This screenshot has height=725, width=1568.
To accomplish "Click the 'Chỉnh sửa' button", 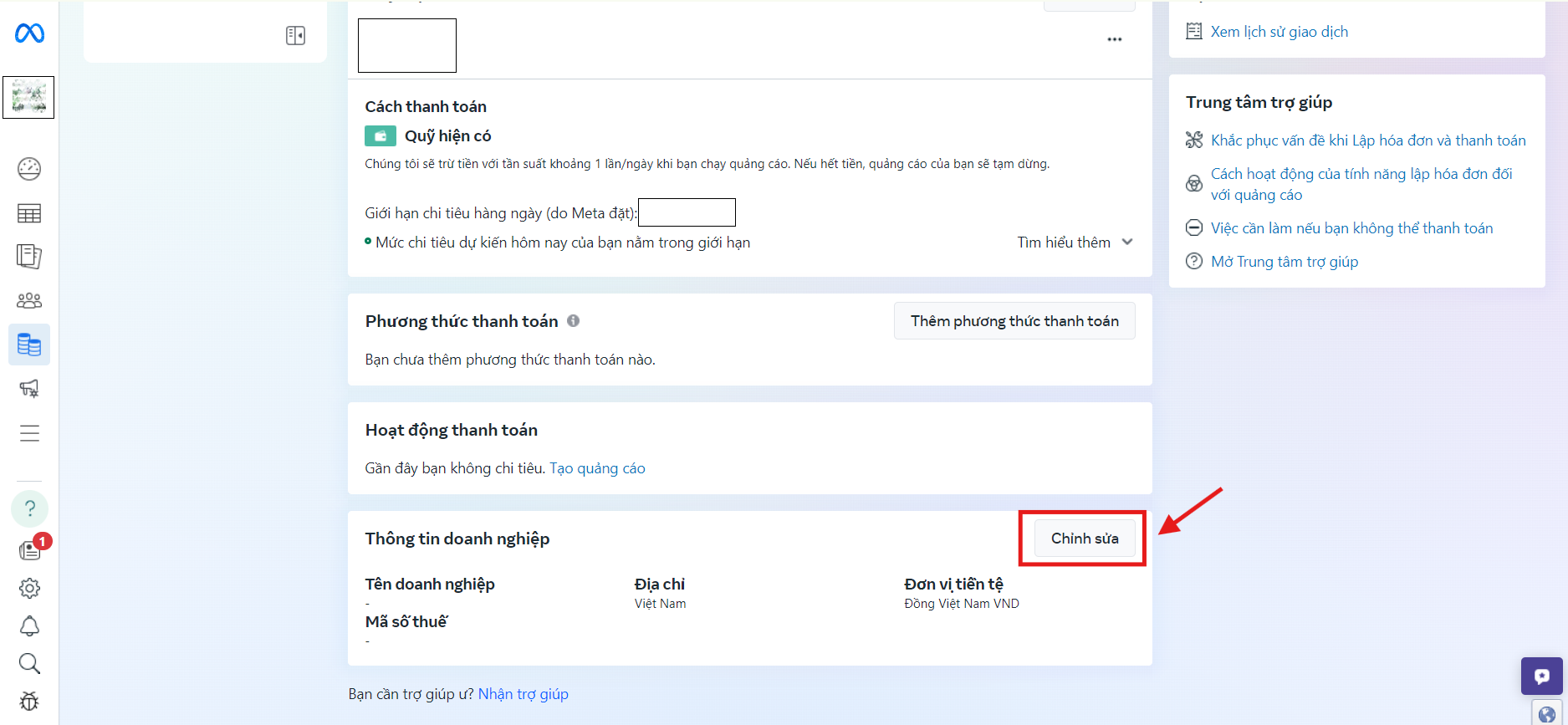I will tap(1084, 539).
